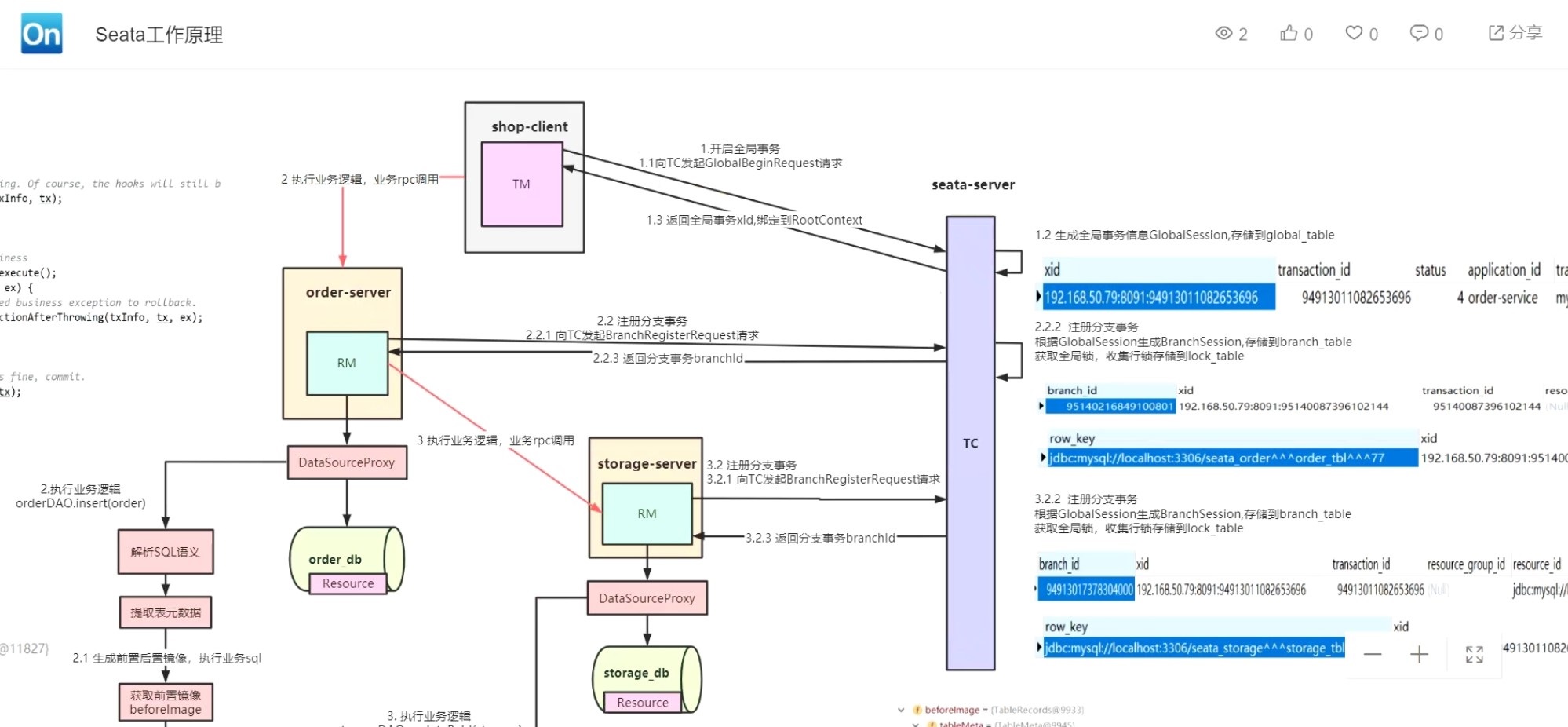
Task: Click transaction_id value 94913011082653696 in global table
Action: click(x=1356, y=298)
